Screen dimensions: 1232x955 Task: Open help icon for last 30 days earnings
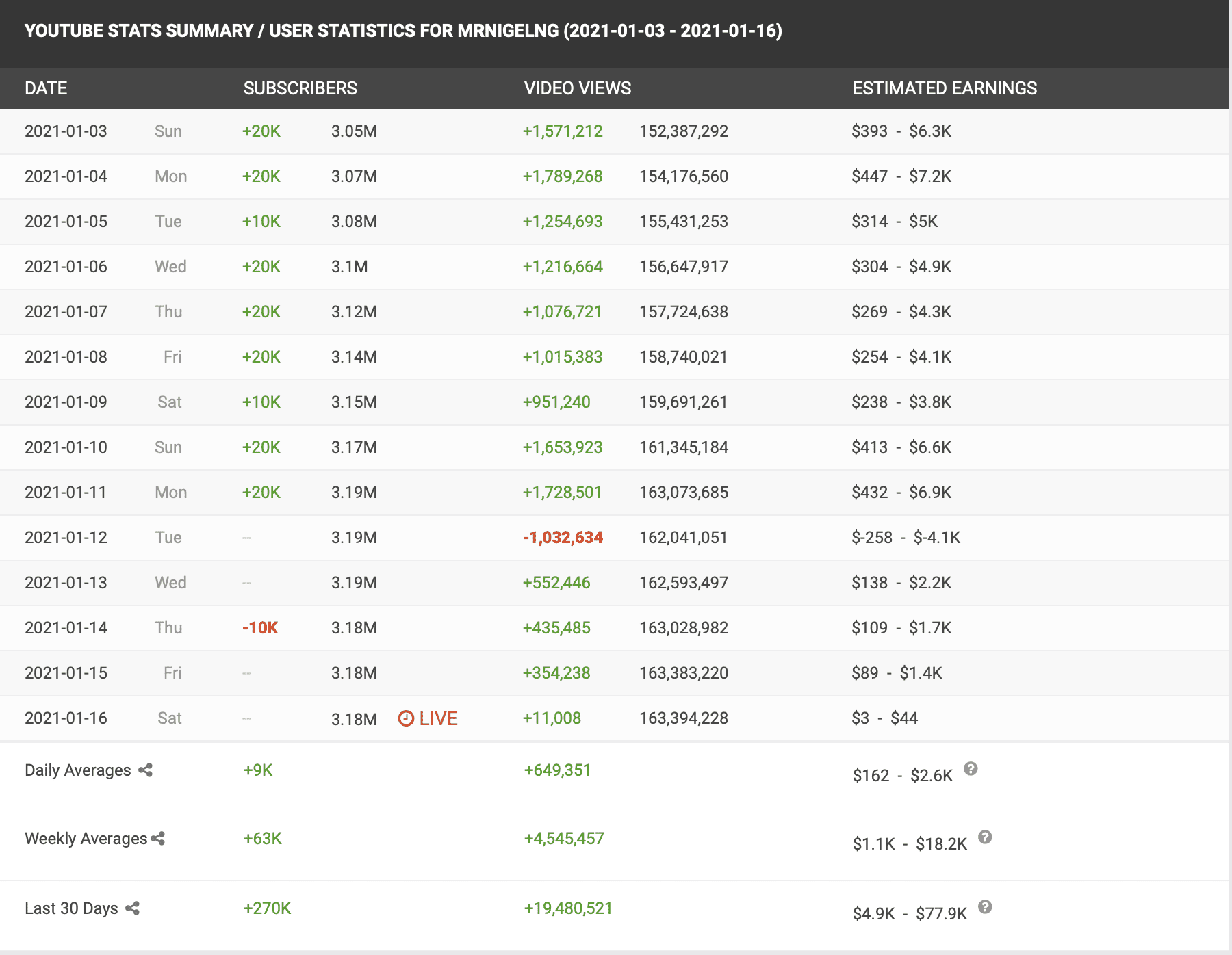pyautogui.click(x=985, y=907)
